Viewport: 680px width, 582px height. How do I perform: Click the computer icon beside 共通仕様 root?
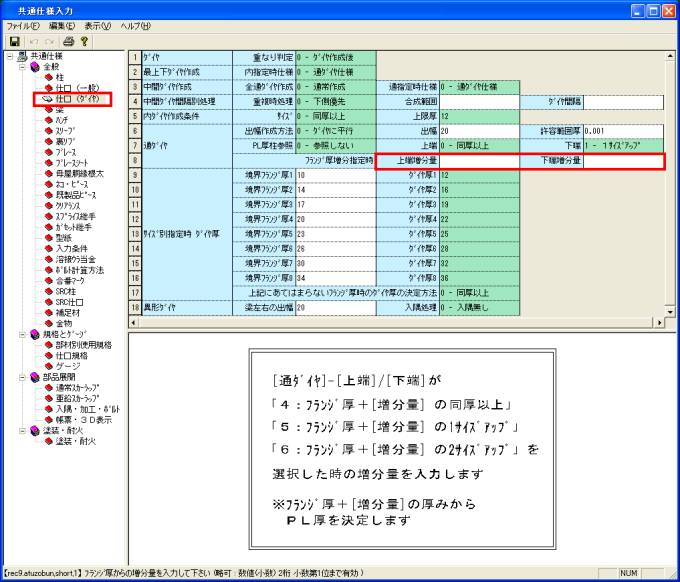pyautogui.click(x=23, y=56)
